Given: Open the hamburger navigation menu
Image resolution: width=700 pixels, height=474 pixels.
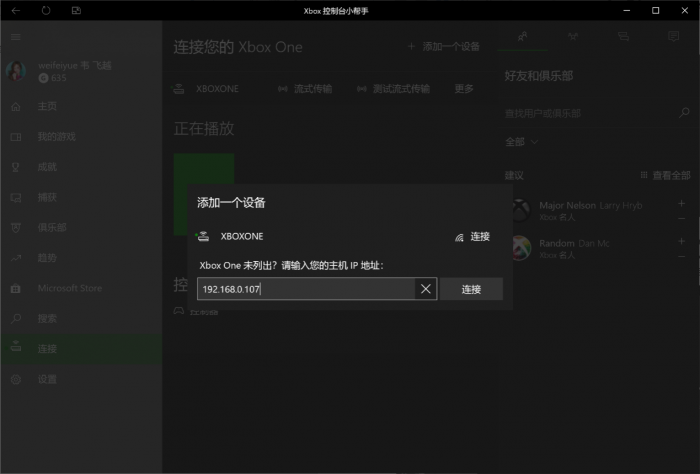Looking at the screenshot, I should [16, 37].
